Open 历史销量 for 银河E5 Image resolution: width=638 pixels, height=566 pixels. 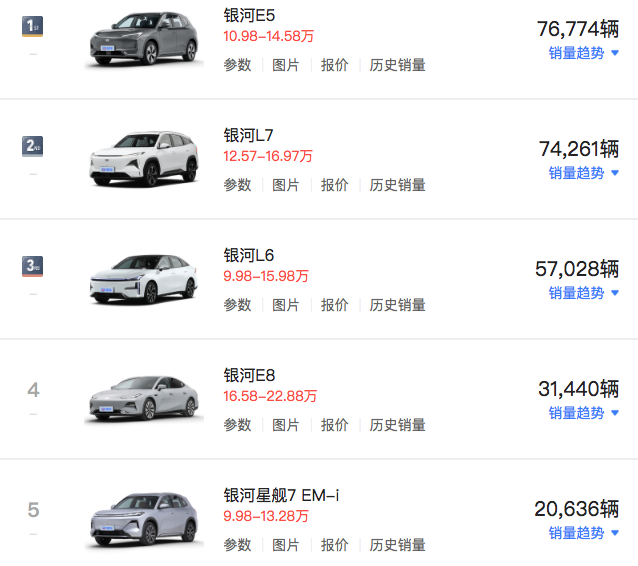[x=397, y=65]
